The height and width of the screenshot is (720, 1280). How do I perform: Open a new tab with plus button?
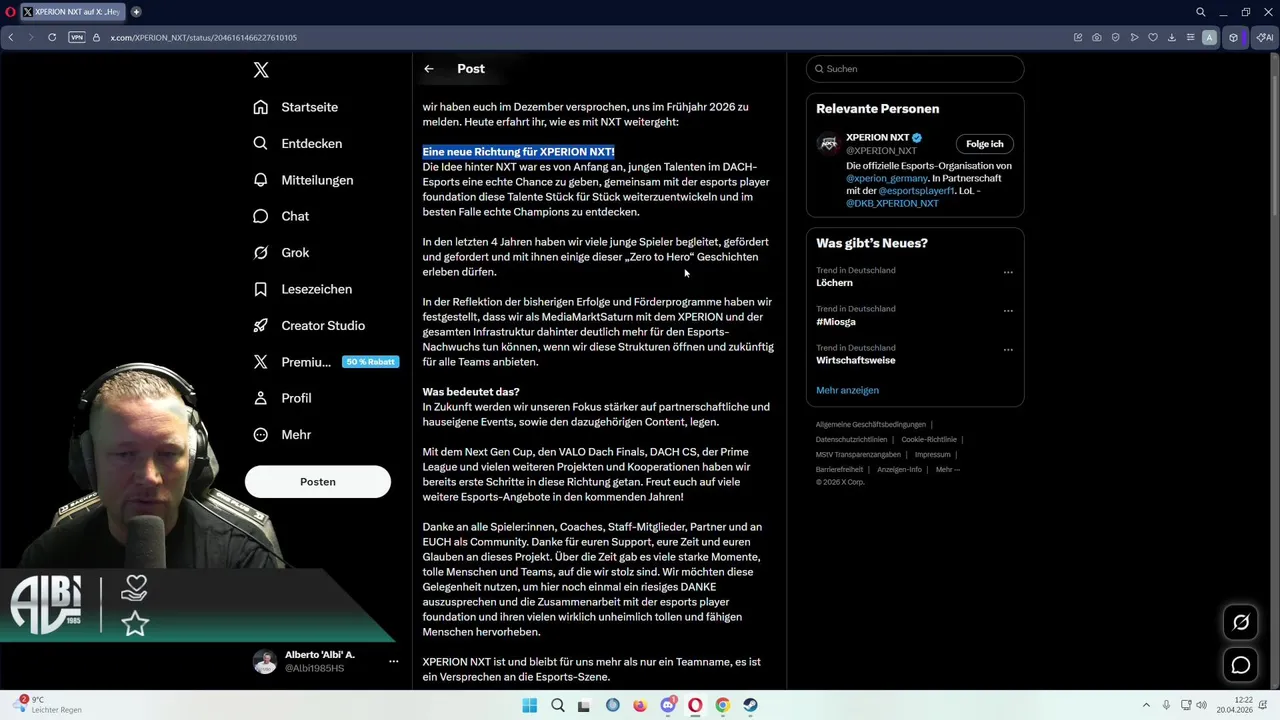(136, 12)
